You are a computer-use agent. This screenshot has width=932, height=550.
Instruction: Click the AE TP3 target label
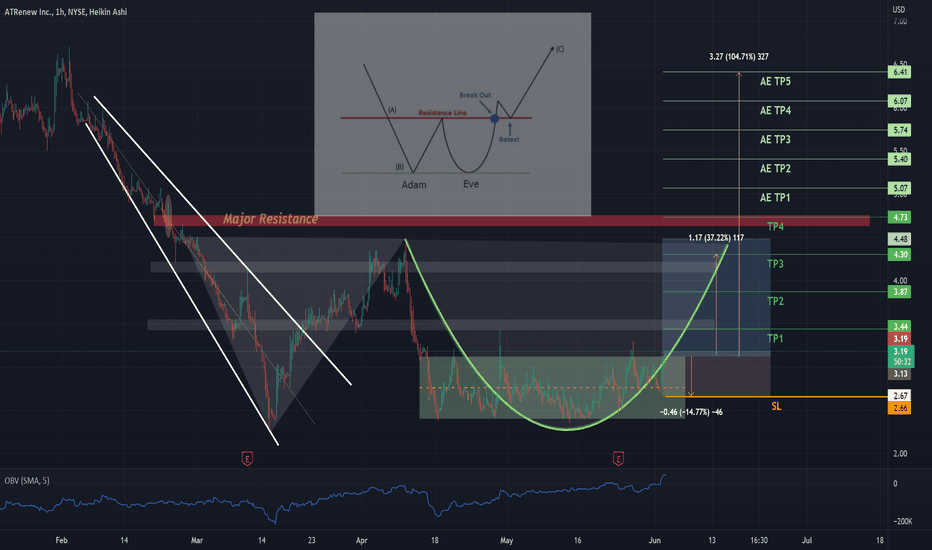(x=775, y=140)
